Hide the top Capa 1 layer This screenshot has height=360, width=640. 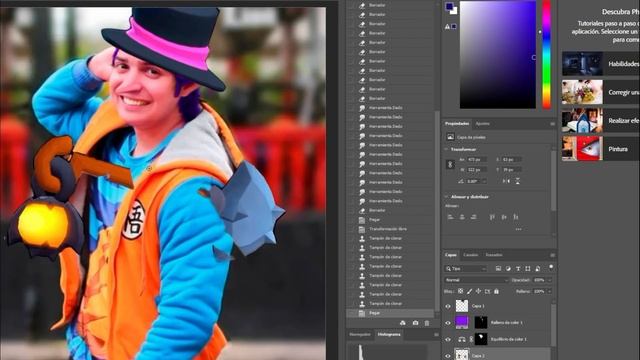click(x=448, y=306)
